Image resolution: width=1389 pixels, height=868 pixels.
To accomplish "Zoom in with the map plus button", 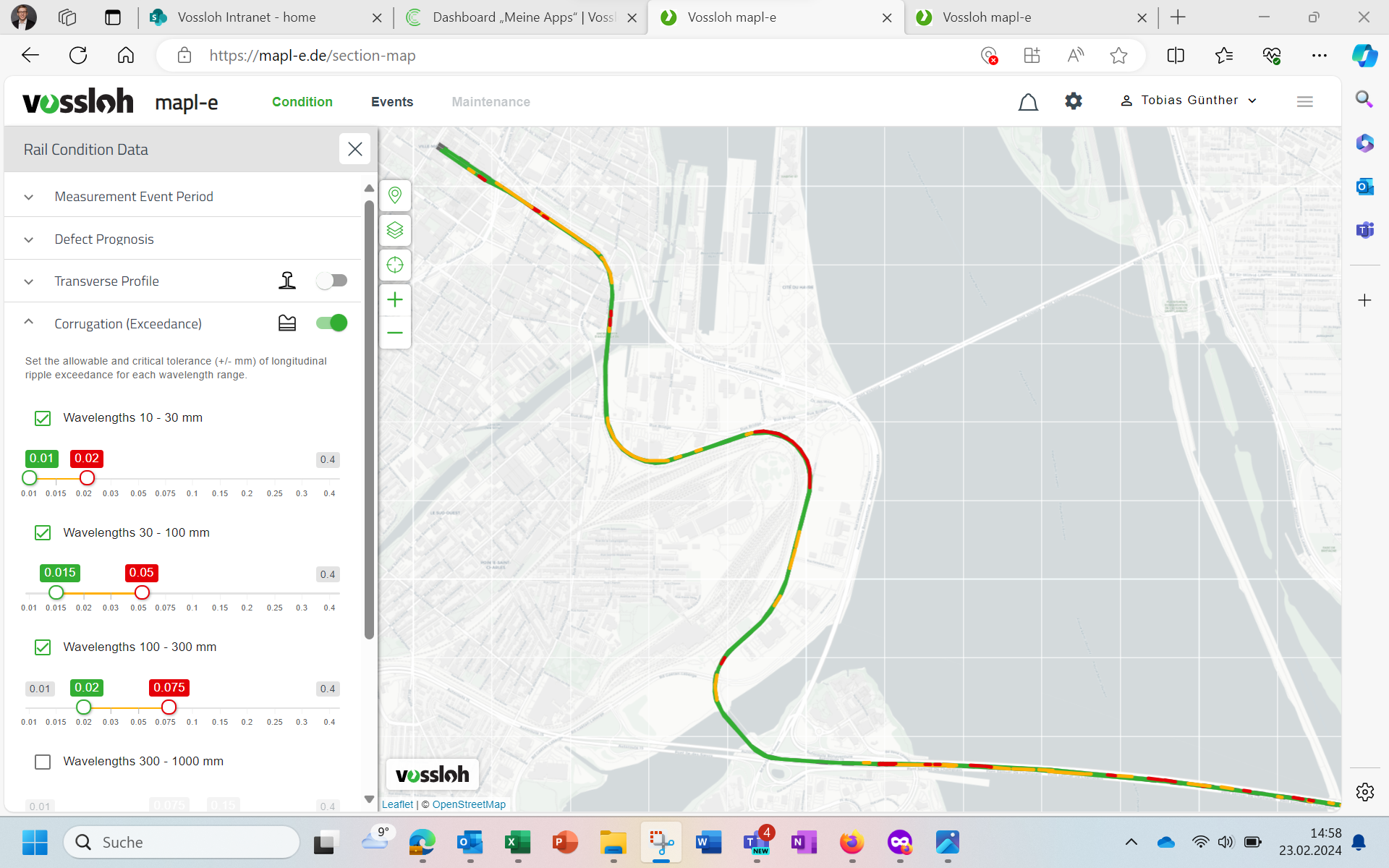I will (x=395, y=299).
